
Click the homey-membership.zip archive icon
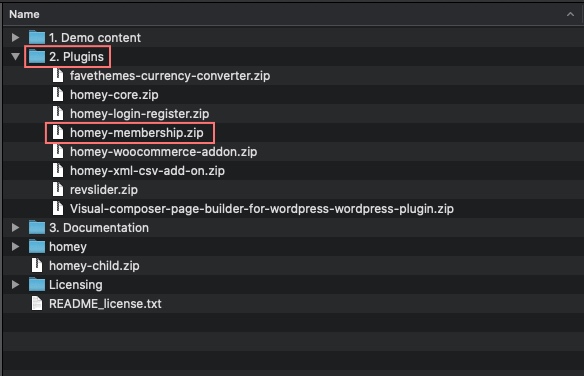click(x=58, y=133)
